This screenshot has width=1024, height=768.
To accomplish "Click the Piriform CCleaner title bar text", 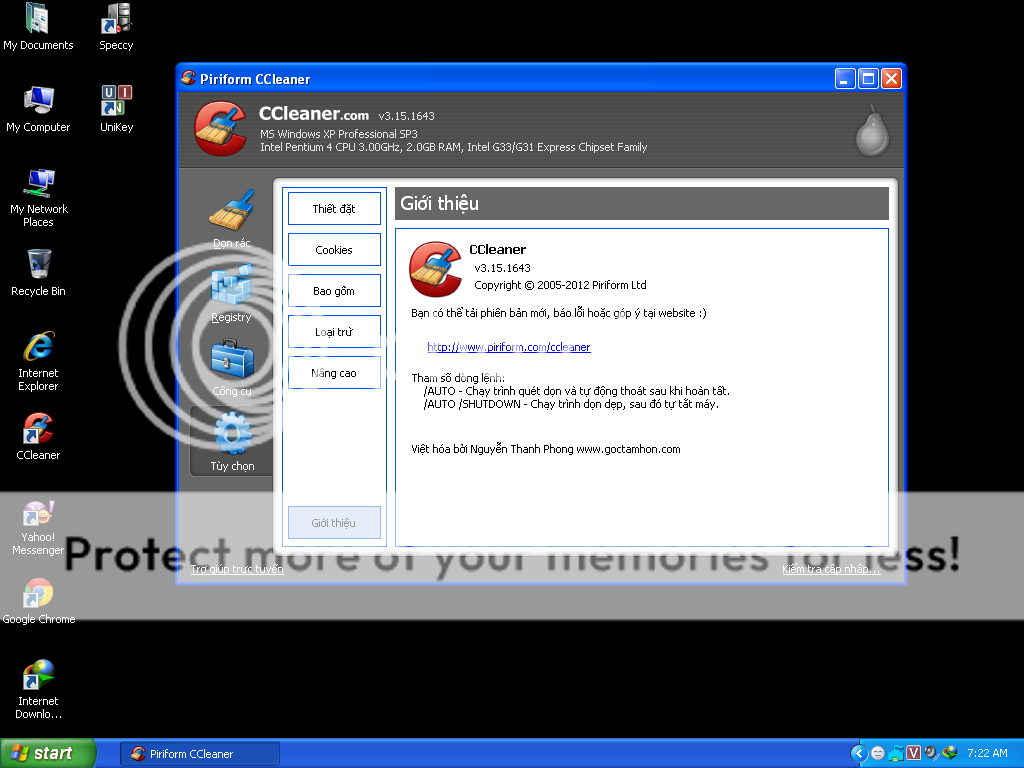I will [x=255, y=79].
